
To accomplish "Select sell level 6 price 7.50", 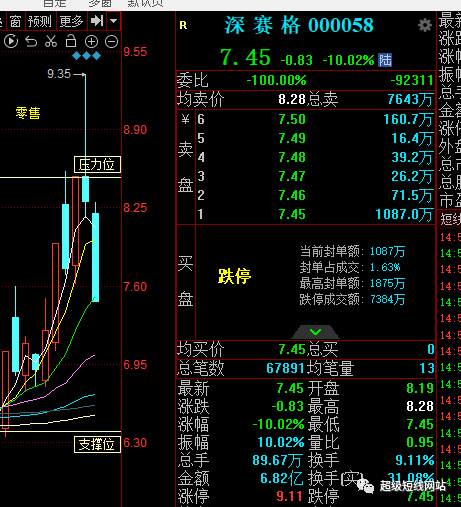I will pyautogui.click(x=292, y=119).
